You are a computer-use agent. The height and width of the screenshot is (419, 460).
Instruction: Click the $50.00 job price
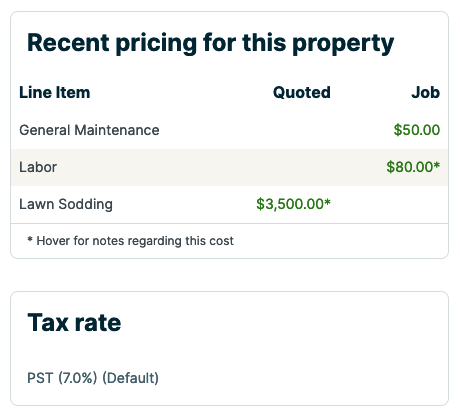coord(417,130)
